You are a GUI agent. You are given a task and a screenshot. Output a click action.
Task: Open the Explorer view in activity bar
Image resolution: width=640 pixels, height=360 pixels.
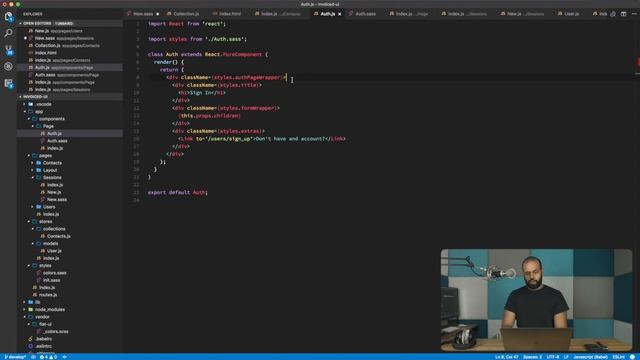[8, 16]
